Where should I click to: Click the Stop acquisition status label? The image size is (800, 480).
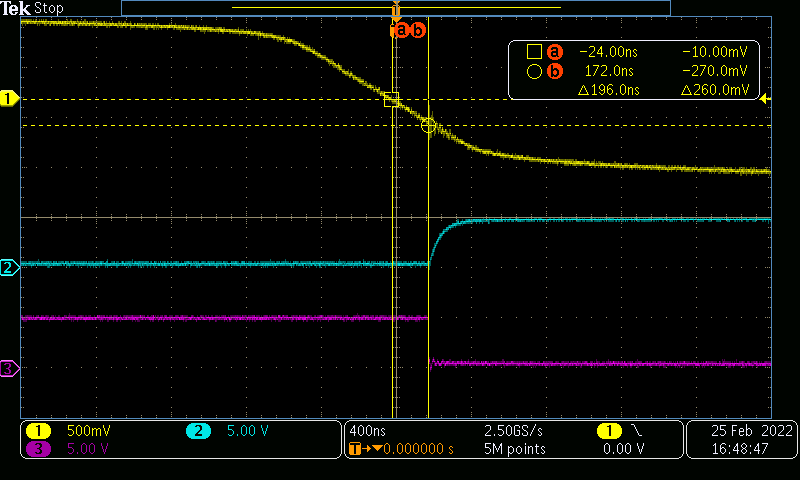tap(48, 8)
